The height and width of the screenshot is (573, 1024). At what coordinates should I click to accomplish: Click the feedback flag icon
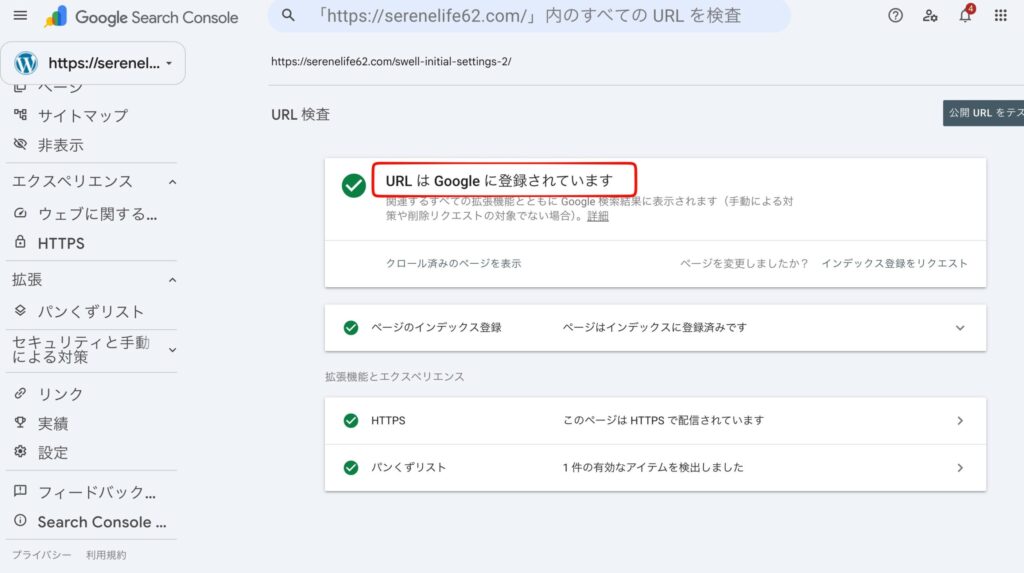click(20, 491)
